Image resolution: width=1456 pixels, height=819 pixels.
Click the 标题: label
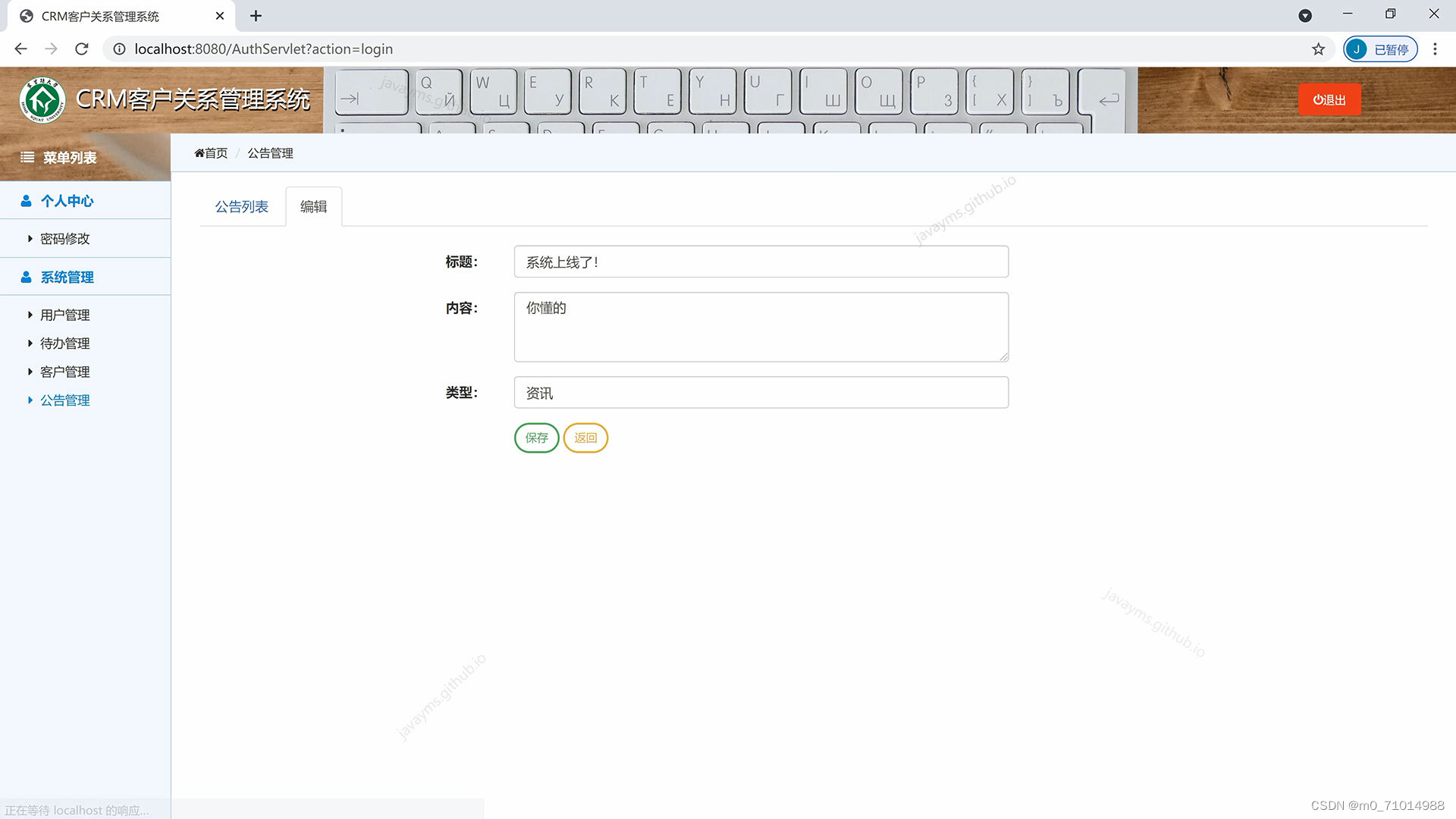[x=462, y=262]
